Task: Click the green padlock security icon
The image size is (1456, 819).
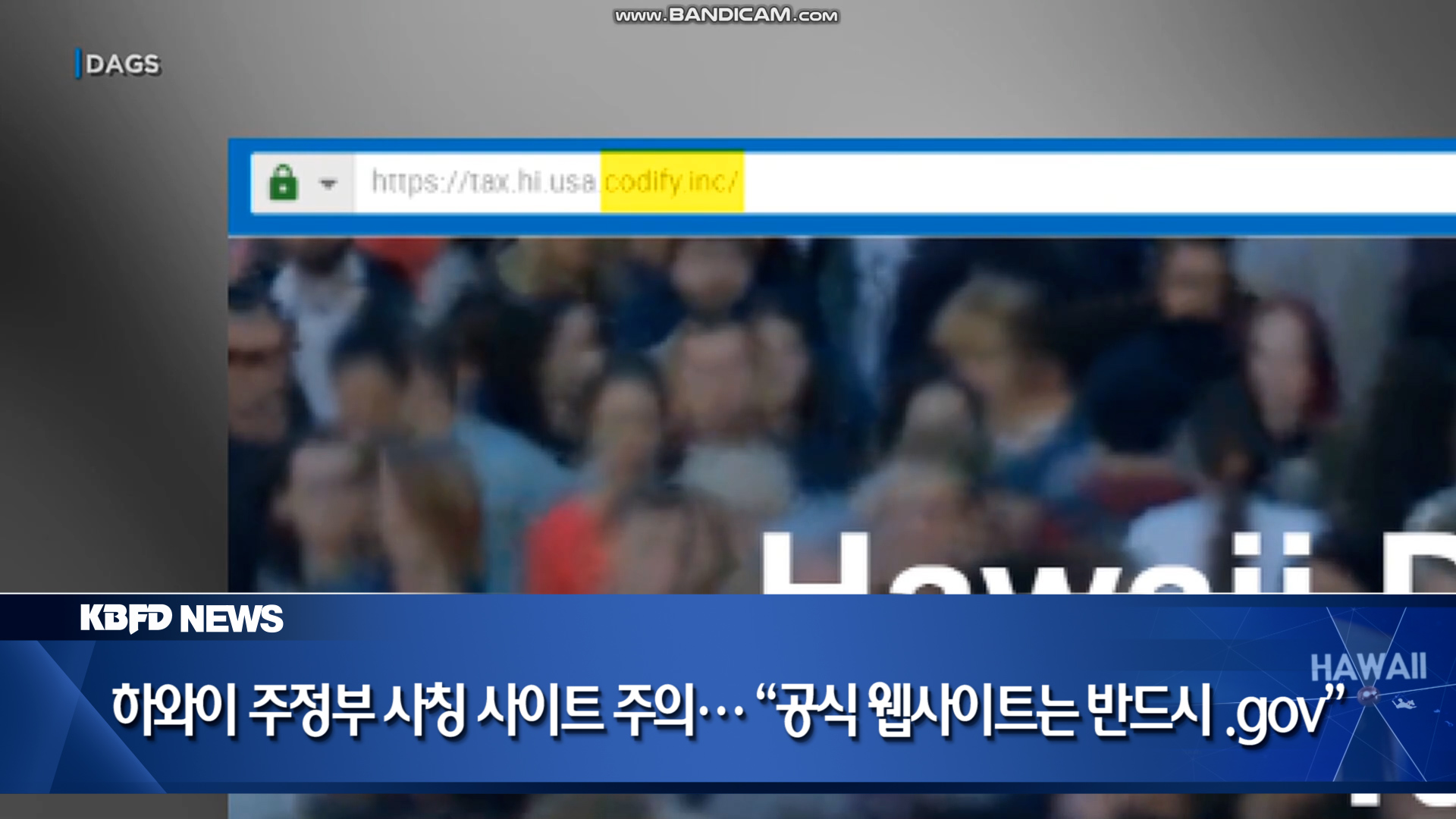Action: (283, 183)
